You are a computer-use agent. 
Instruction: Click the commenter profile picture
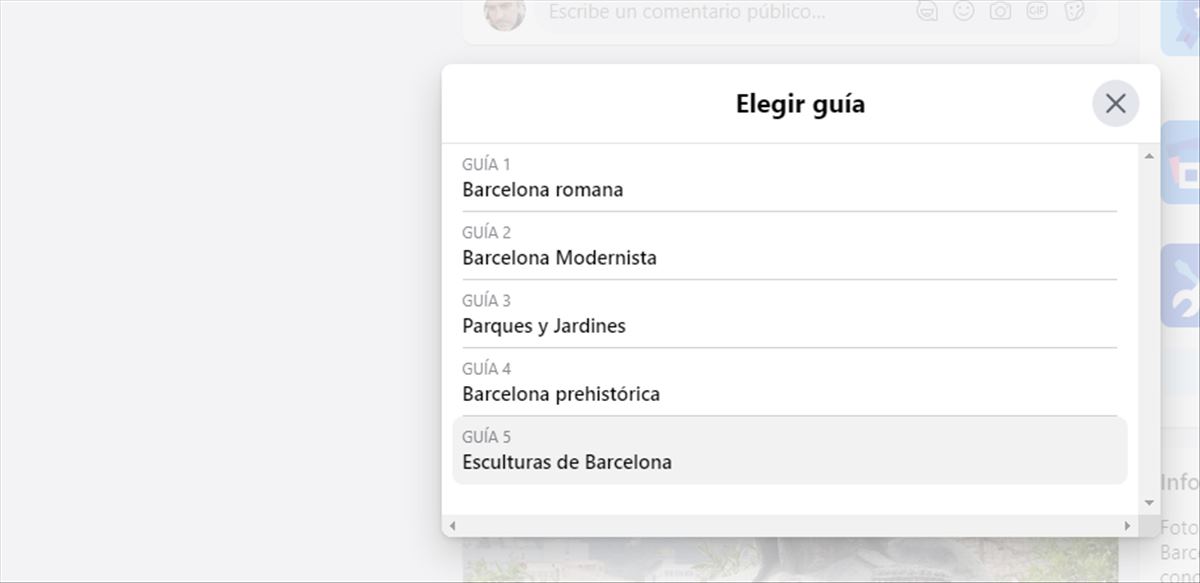click(504, 13)
